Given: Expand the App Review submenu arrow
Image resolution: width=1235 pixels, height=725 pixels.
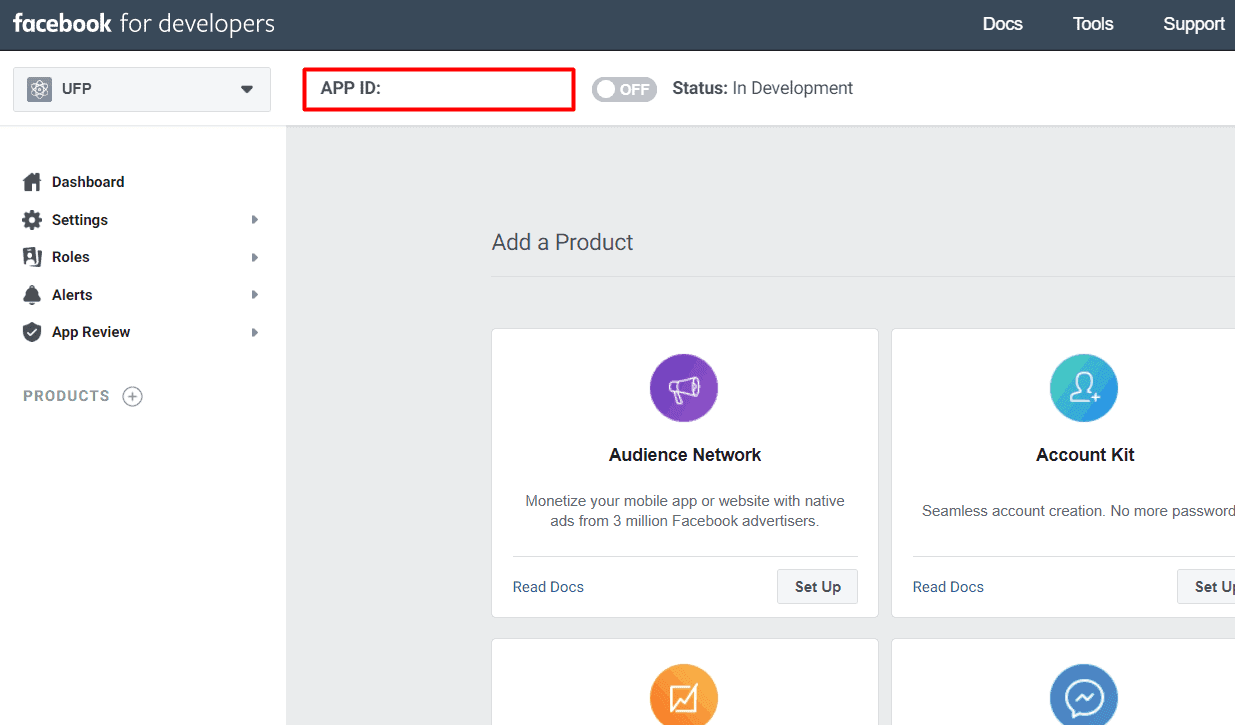Looking at the screenshot, I should tap(255, 332).
